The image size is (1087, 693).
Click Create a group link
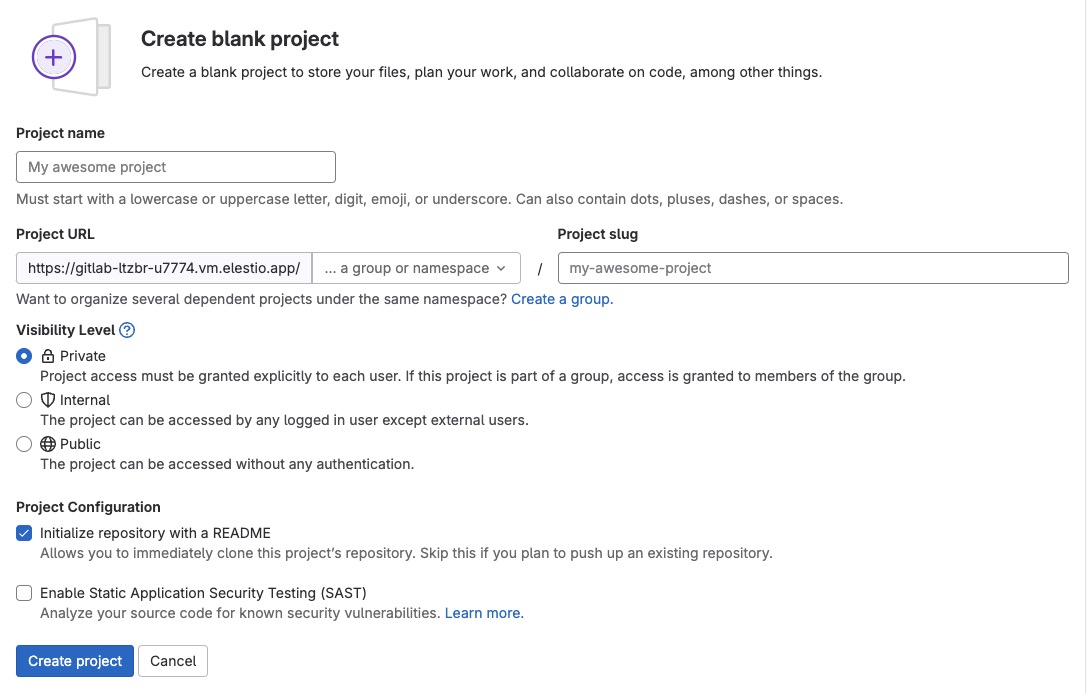point(562,298)
